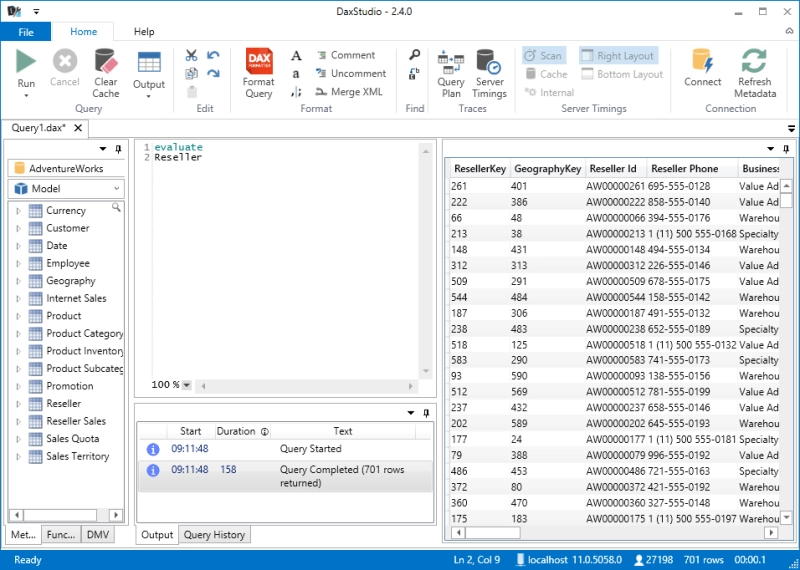Select the Query Completed log row
Image resolution: width=800 pixels, height=570 pixels.
285,476
